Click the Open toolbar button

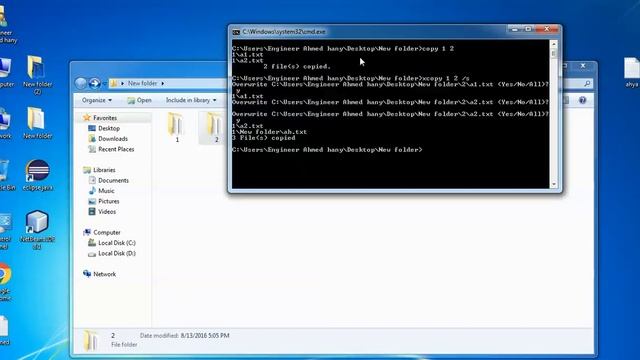point(139,100)
